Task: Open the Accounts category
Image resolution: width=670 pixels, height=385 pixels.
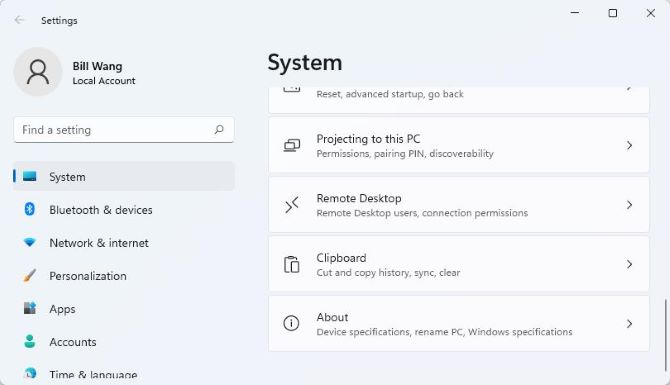Action: 124,341
